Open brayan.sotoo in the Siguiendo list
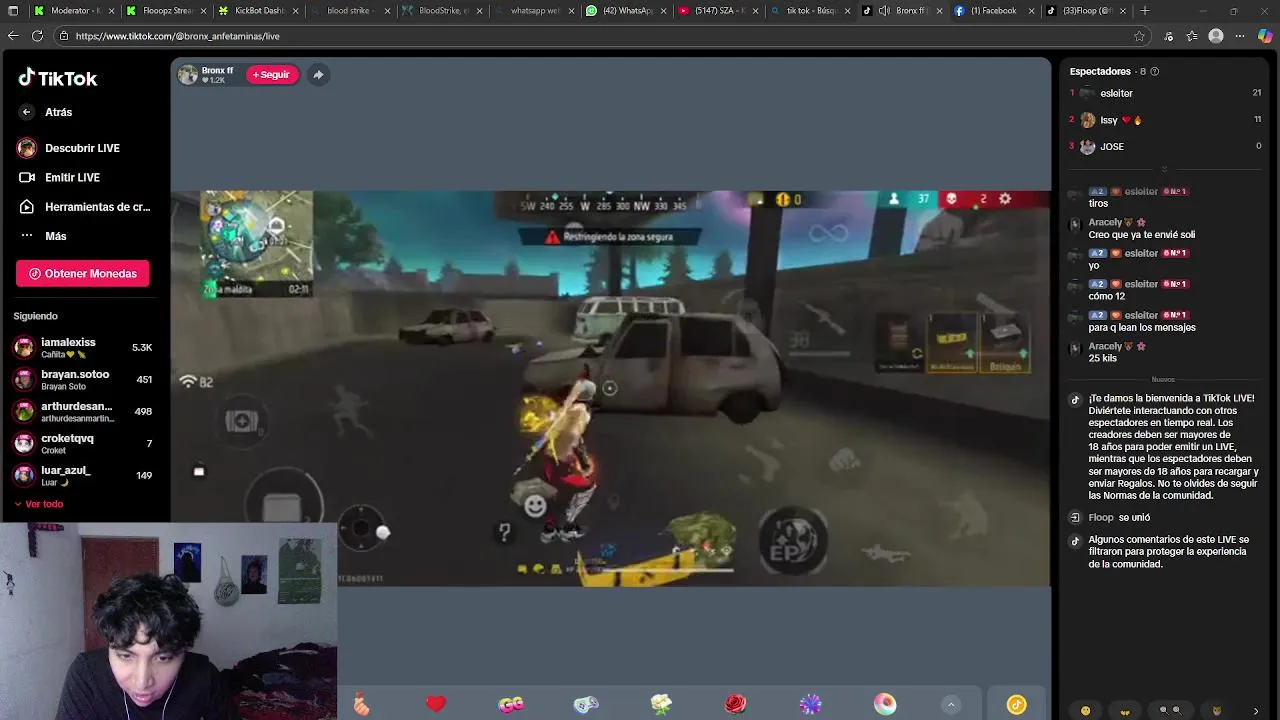The width and height of the screenshot is (1280, 720). tap(82, 380)
